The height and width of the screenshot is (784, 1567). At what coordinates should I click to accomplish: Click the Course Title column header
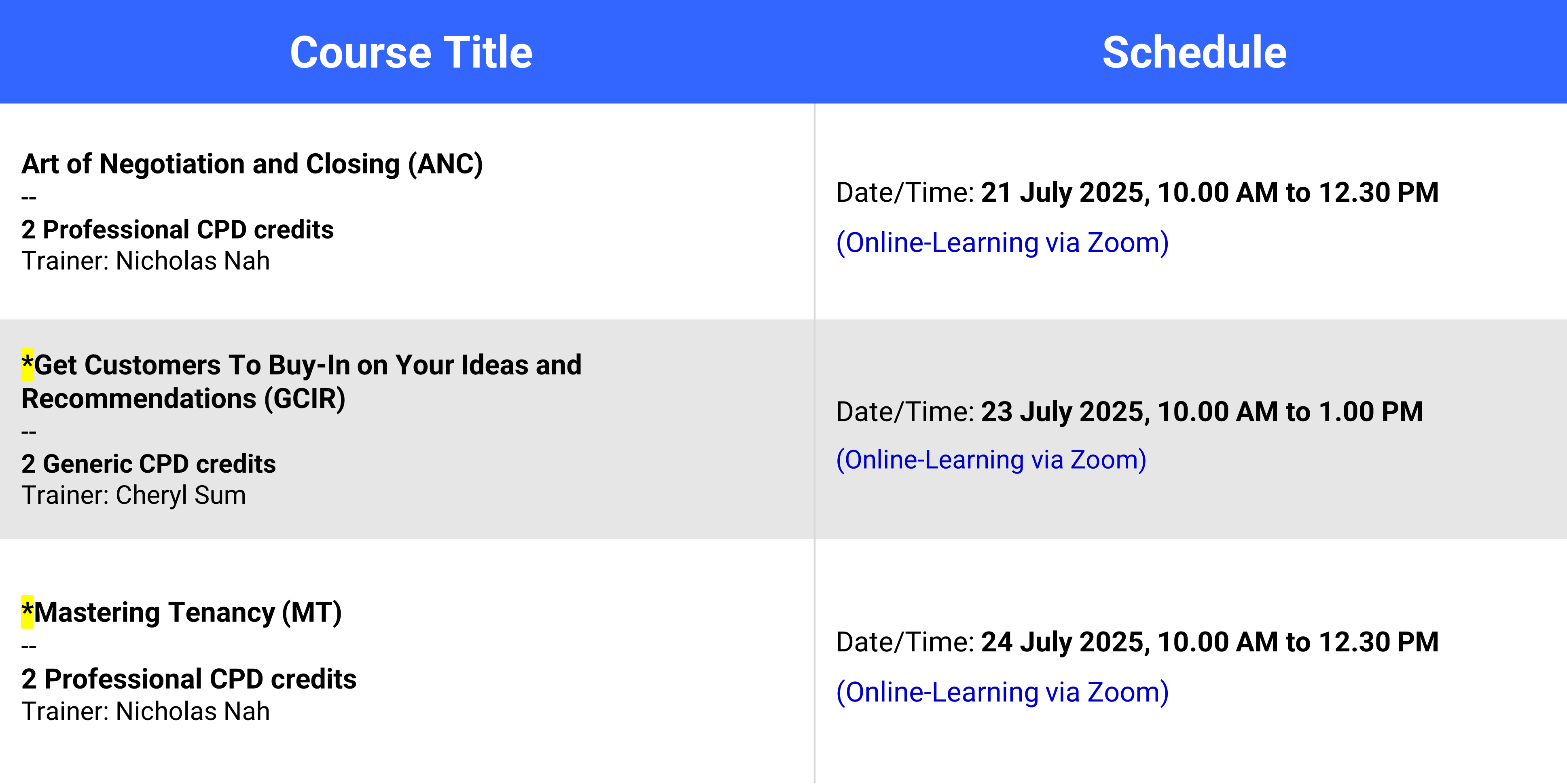click(x=411, y=52)
